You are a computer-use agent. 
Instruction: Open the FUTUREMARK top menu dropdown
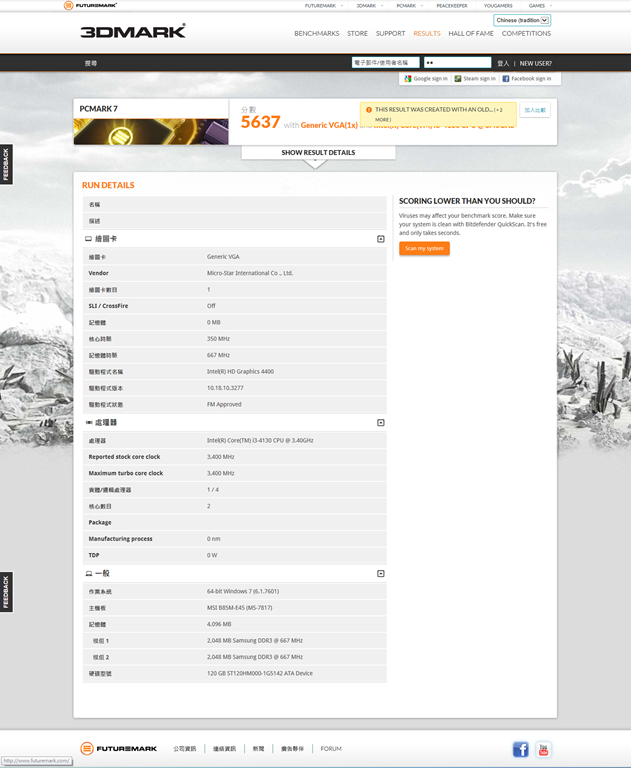click(x=323, y=6)
